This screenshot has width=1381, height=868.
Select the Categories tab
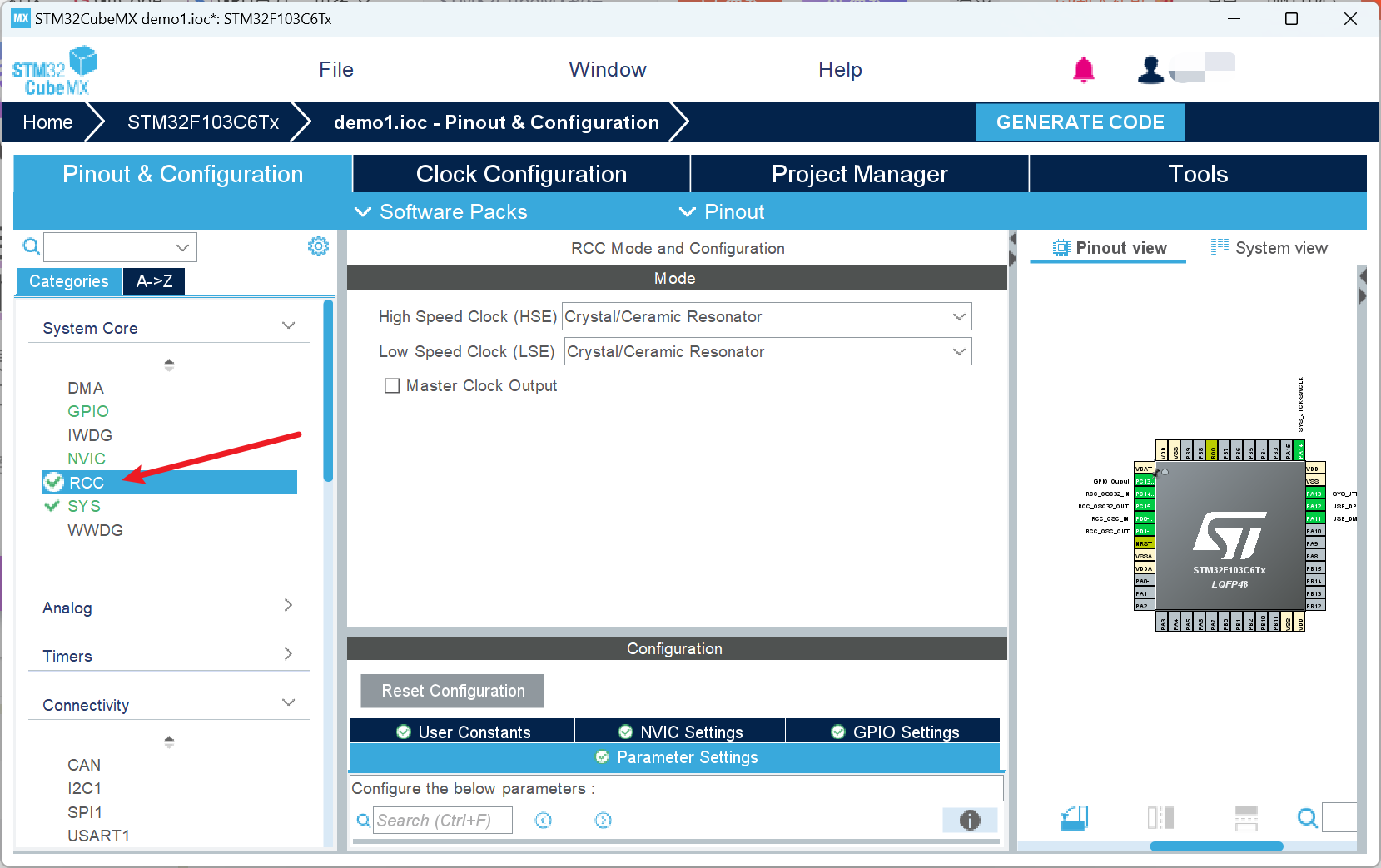pyautogui.click(x=69, y=281)
